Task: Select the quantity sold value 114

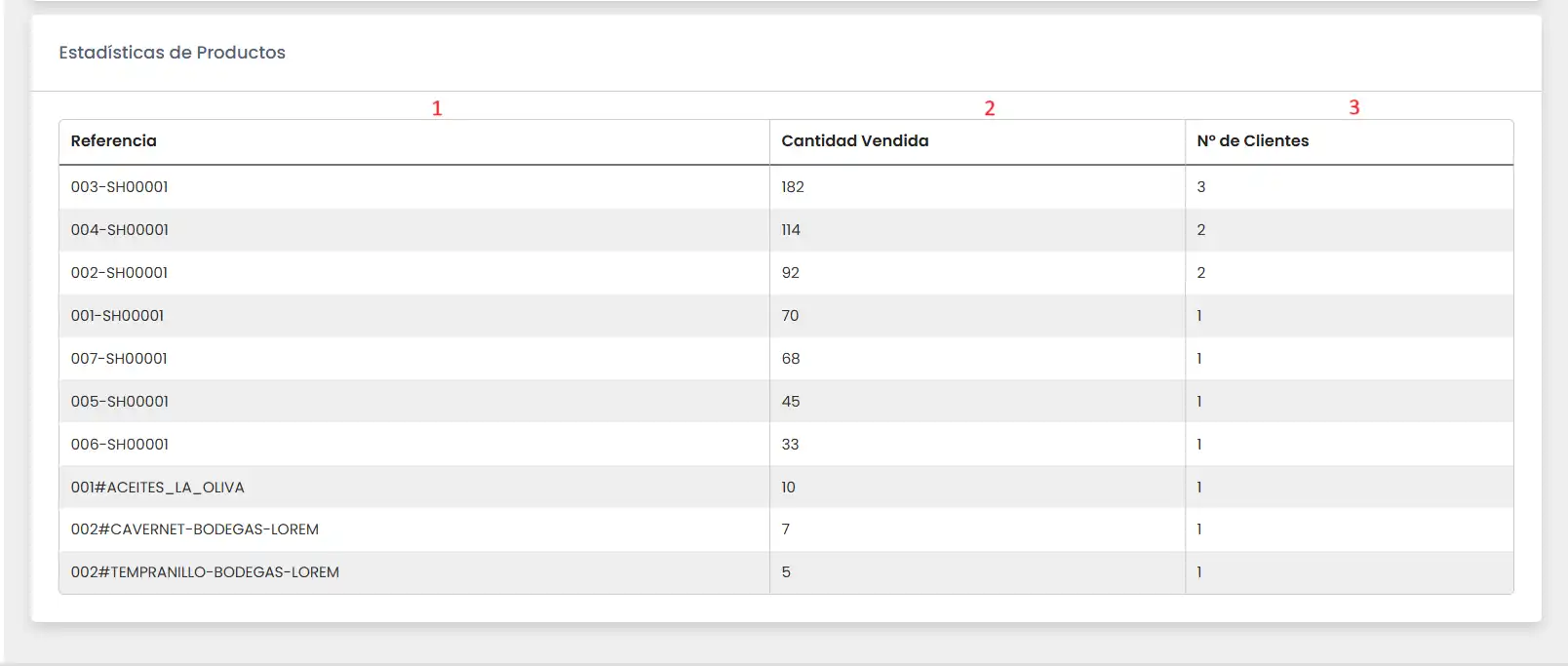Action: [791, 230]
